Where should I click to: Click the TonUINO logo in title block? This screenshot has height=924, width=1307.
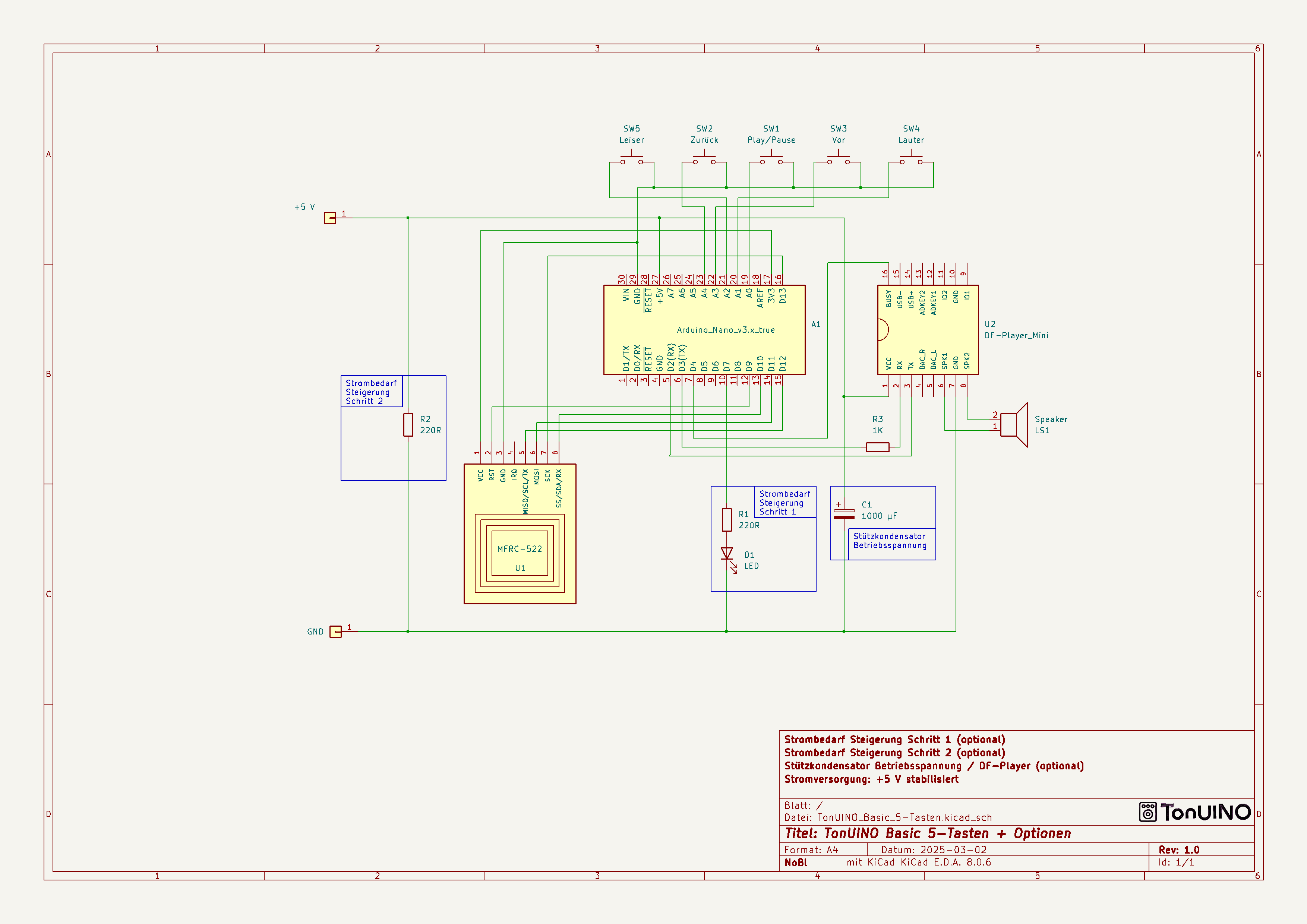(x=1195, y=812)
